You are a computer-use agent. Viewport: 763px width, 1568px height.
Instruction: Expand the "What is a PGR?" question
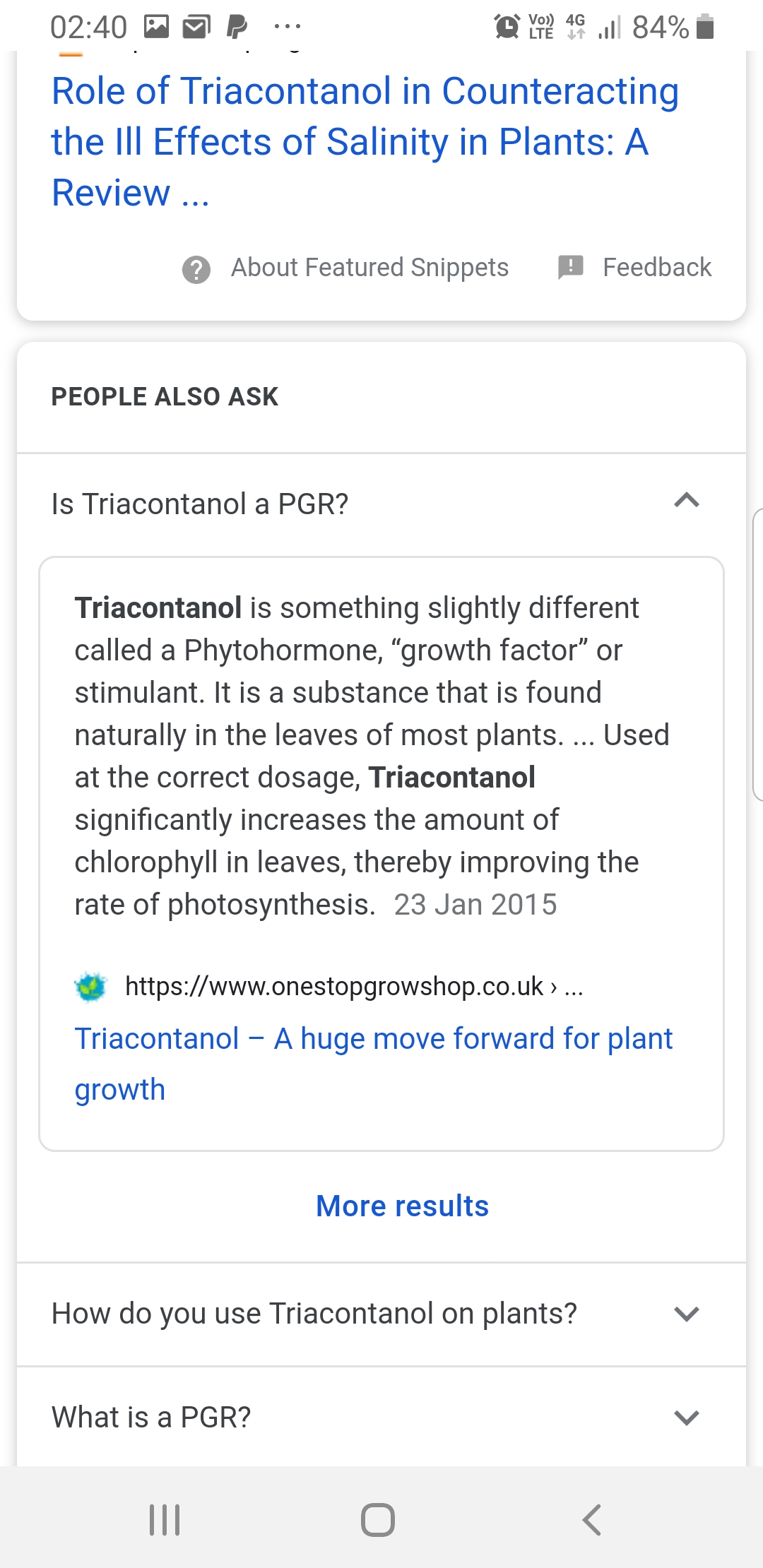click(x=686, y=1418)
